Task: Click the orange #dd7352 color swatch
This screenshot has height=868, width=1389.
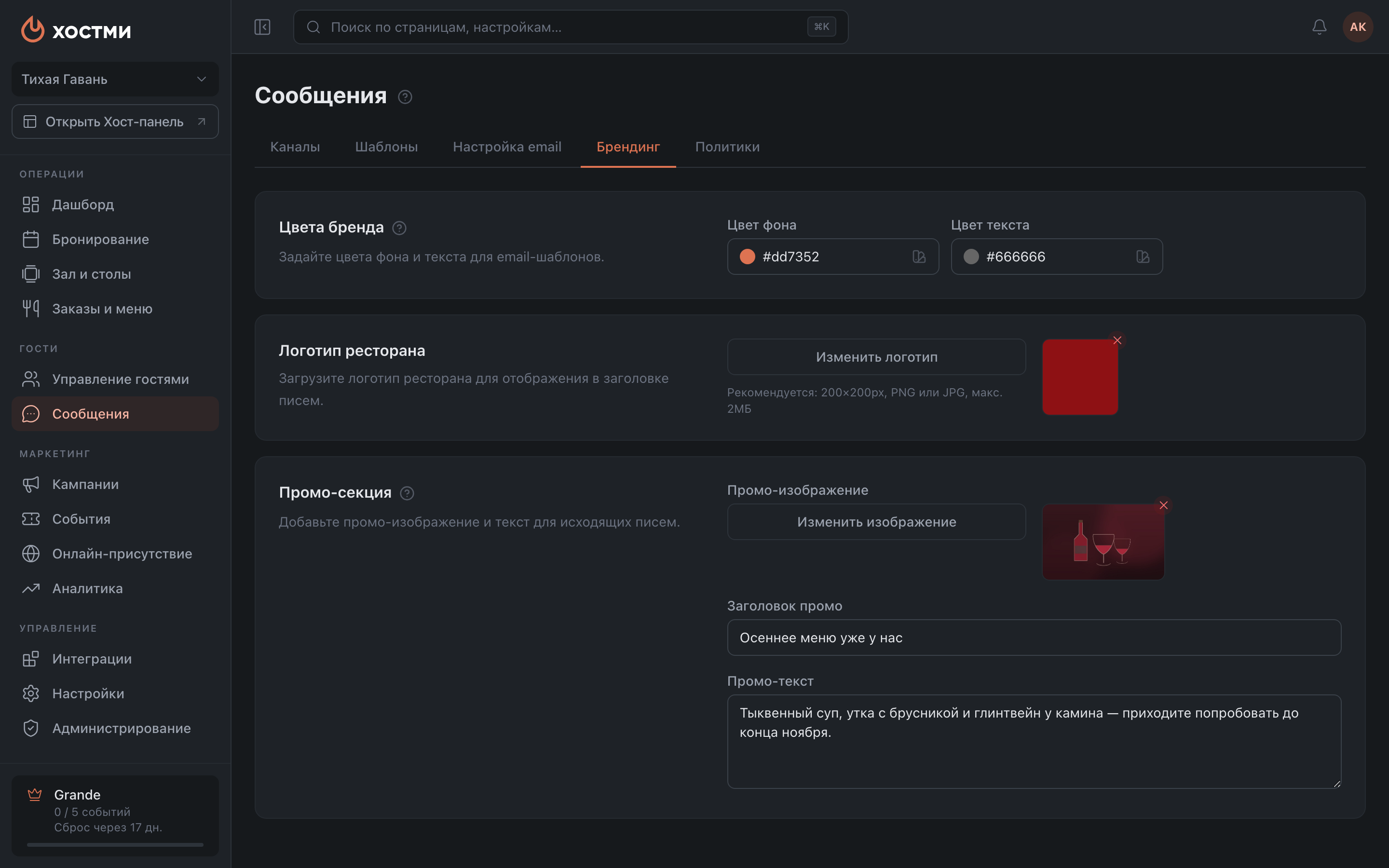Action: pos(747,257)
